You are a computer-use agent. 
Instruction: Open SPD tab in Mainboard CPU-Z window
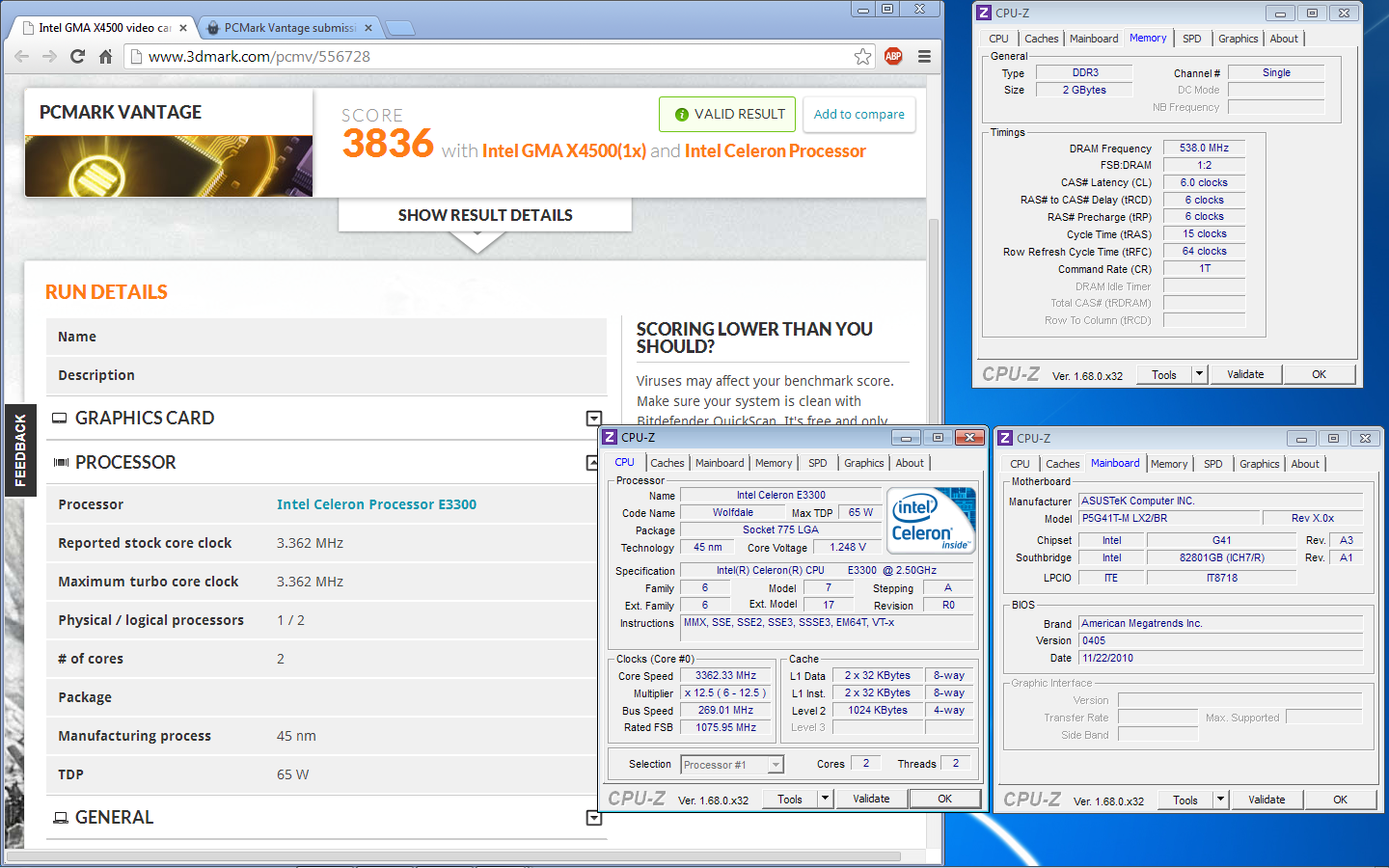(1213, 464)
